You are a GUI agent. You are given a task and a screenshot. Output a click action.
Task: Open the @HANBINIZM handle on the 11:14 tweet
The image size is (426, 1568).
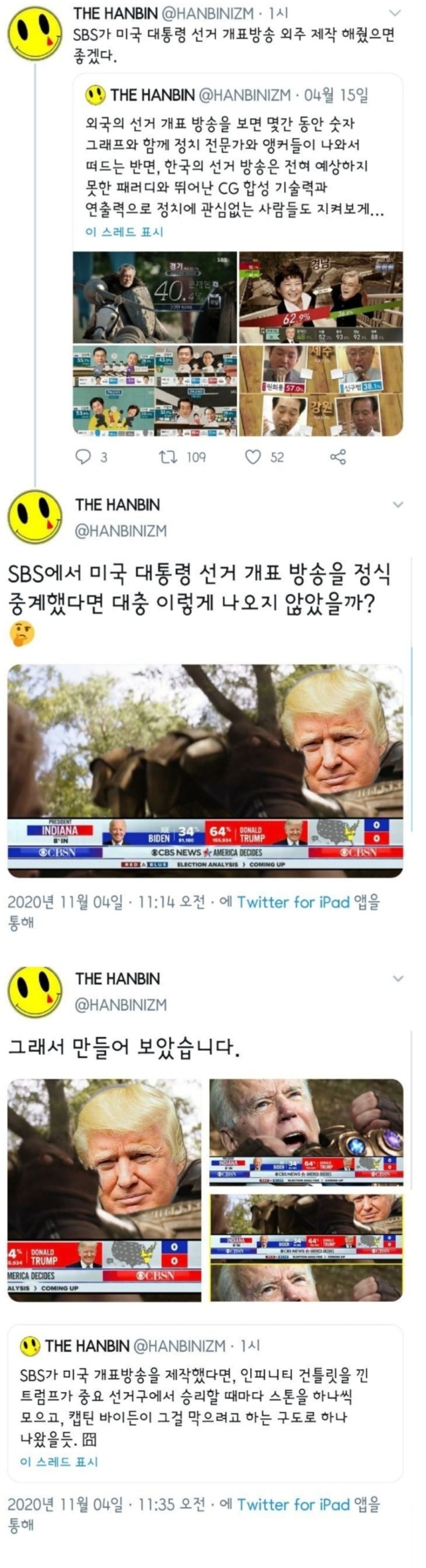[121, 531]
